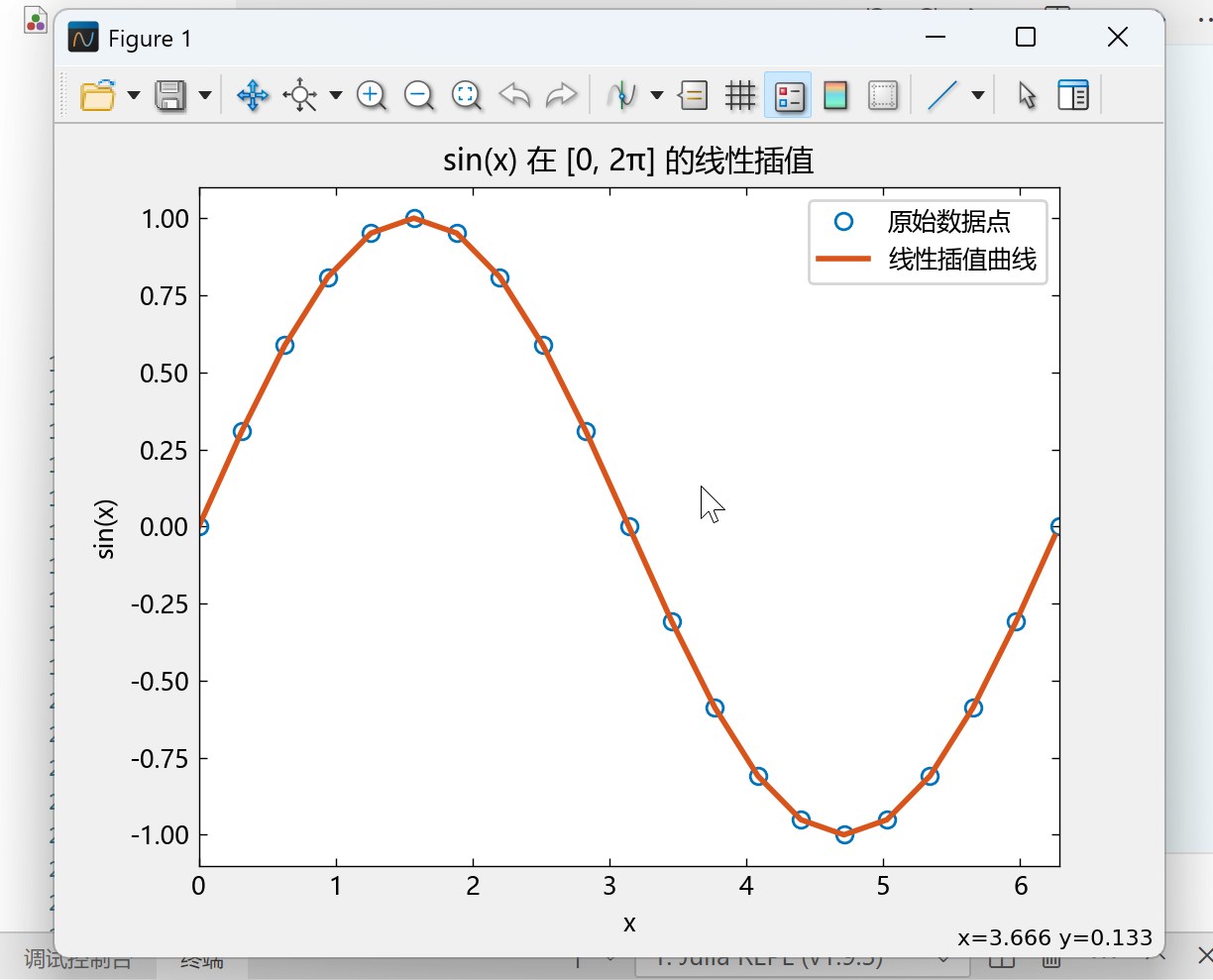Click the Figure 1 window icon
Screen dimensions: 1213x980
(x=83, y=39)
